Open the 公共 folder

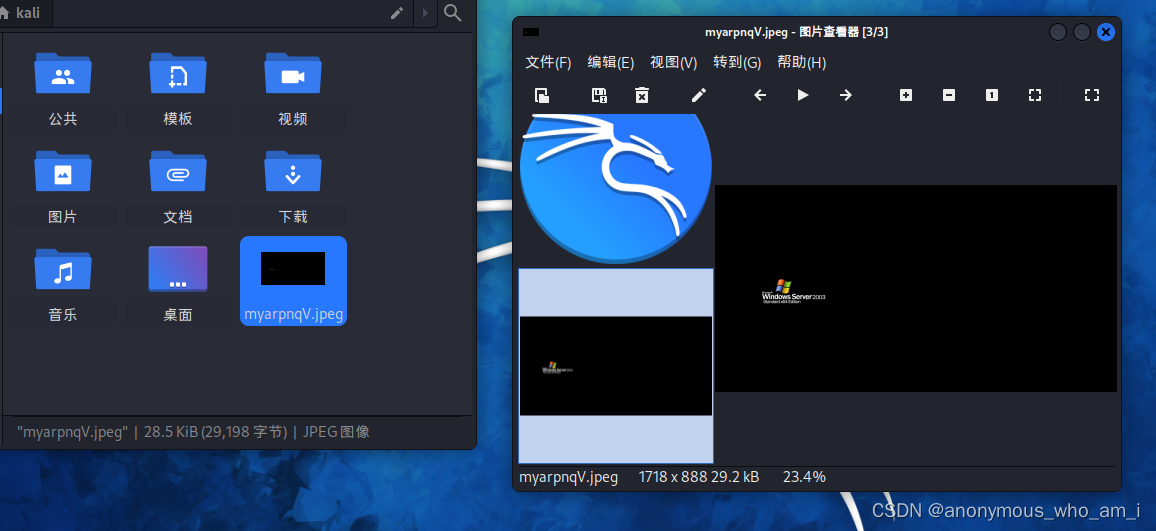pos(63,88)
